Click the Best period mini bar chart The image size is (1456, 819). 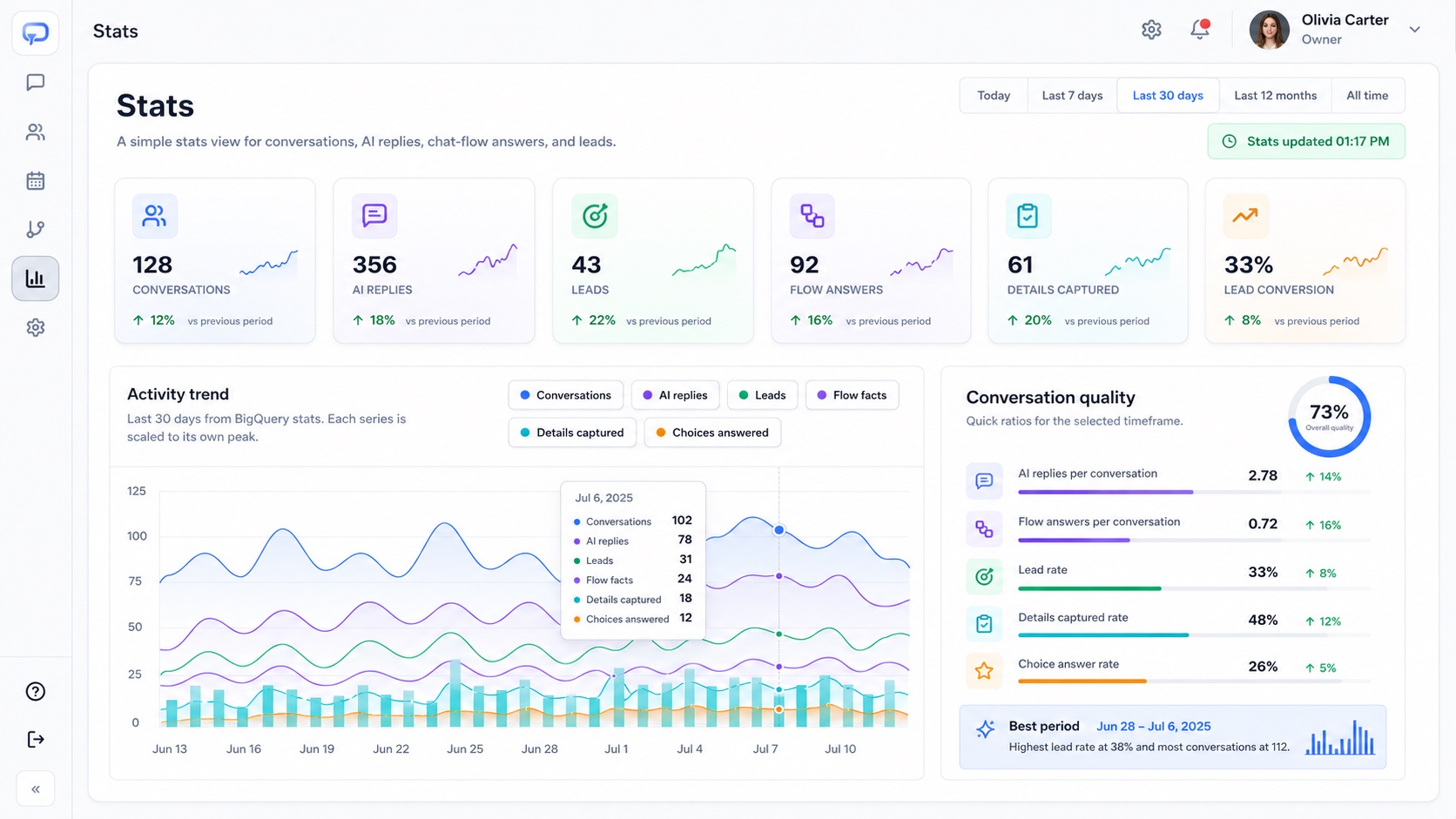coord(1340,737)
